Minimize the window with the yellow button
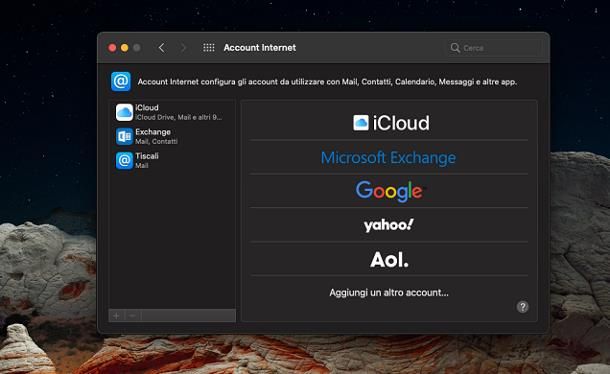This screenshot has width=610, height=374. coord(124,48)
